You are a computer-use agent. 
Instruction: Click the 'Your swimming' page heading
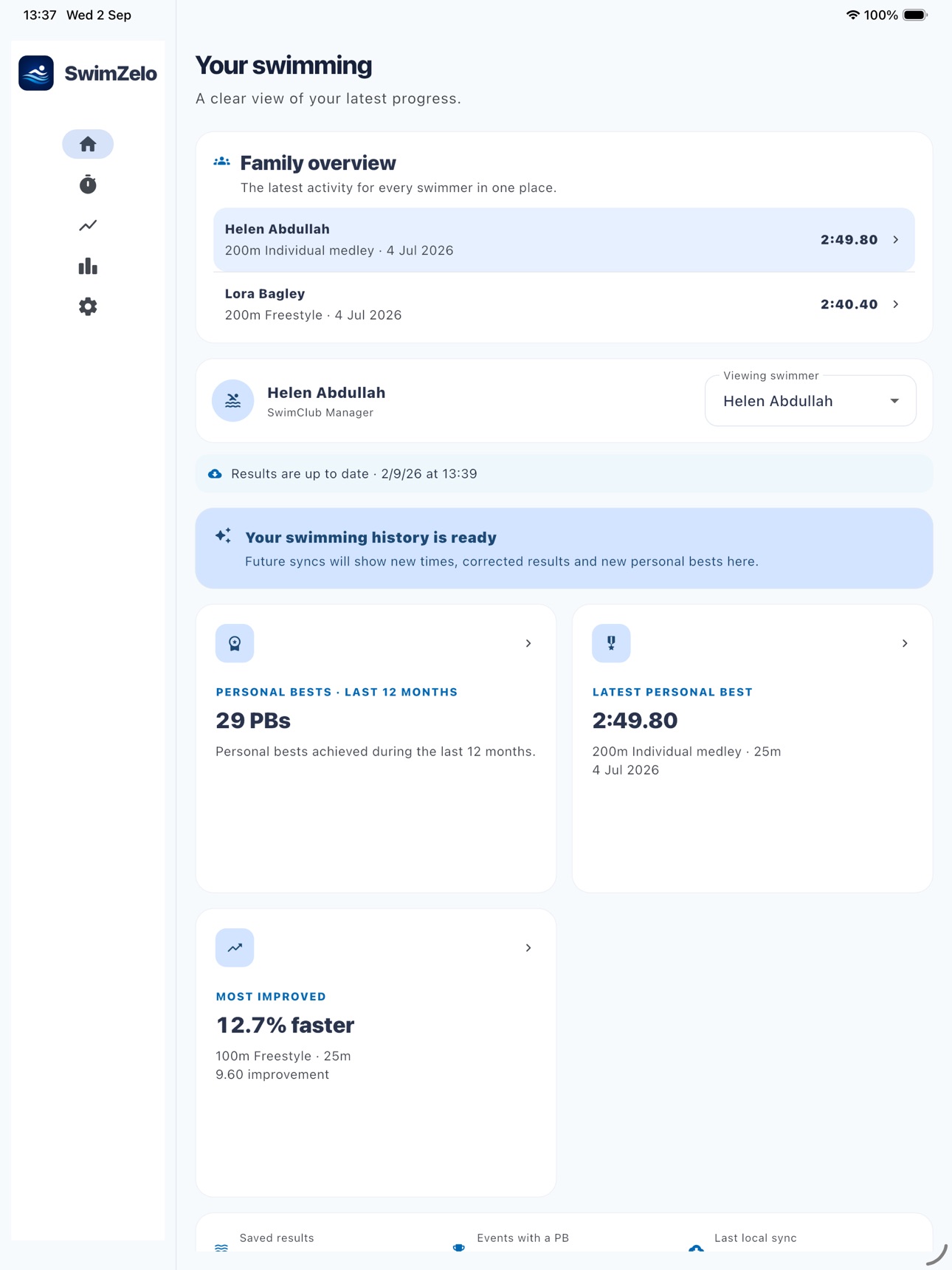point(283,65)
